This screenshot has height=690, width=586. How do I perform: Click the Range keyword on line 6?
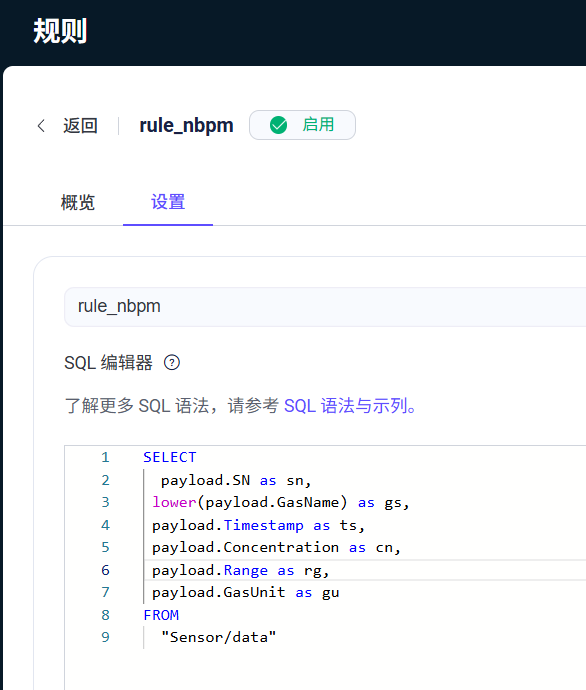245,570
